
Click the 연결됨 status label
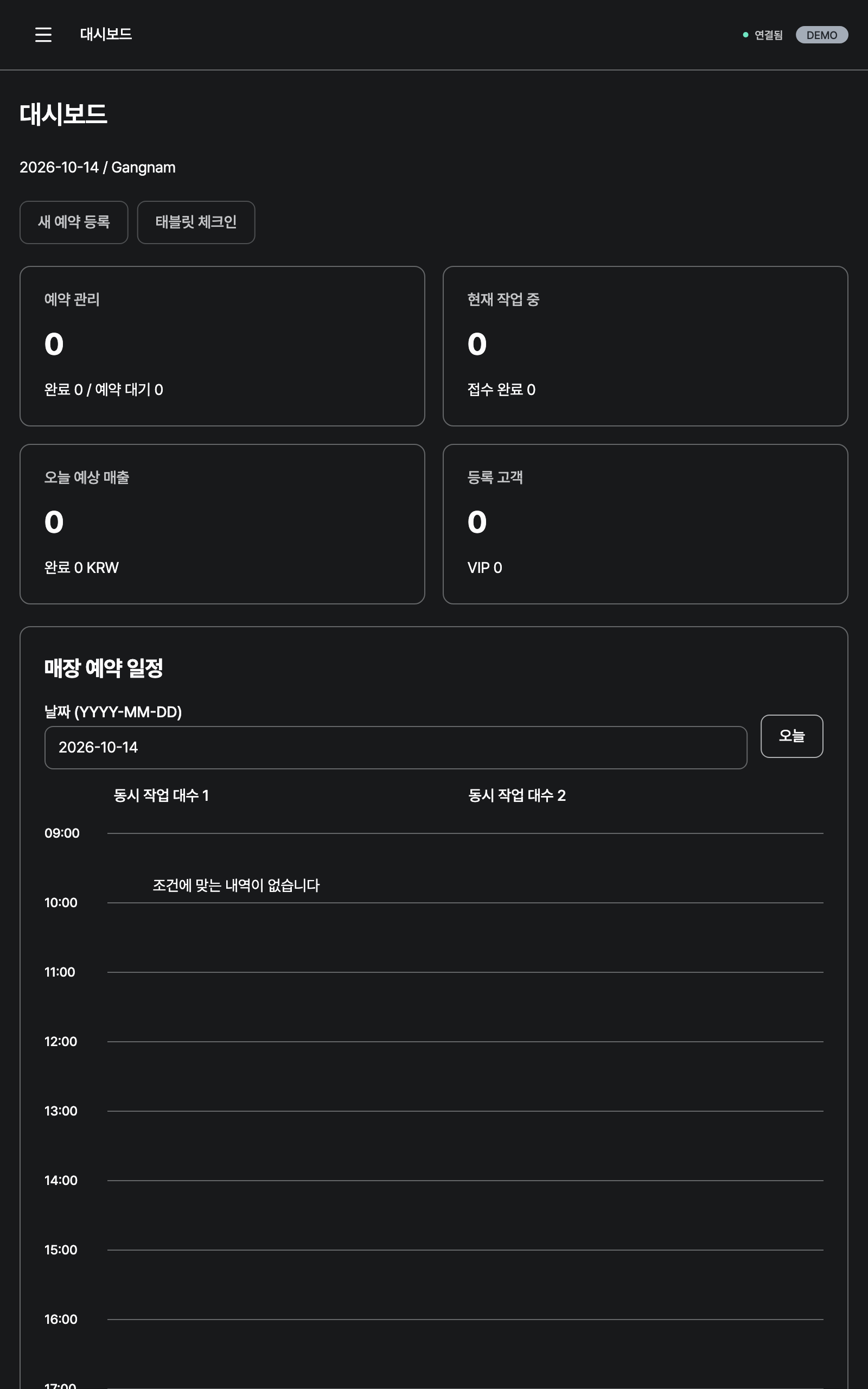click(x=768, y=35)
